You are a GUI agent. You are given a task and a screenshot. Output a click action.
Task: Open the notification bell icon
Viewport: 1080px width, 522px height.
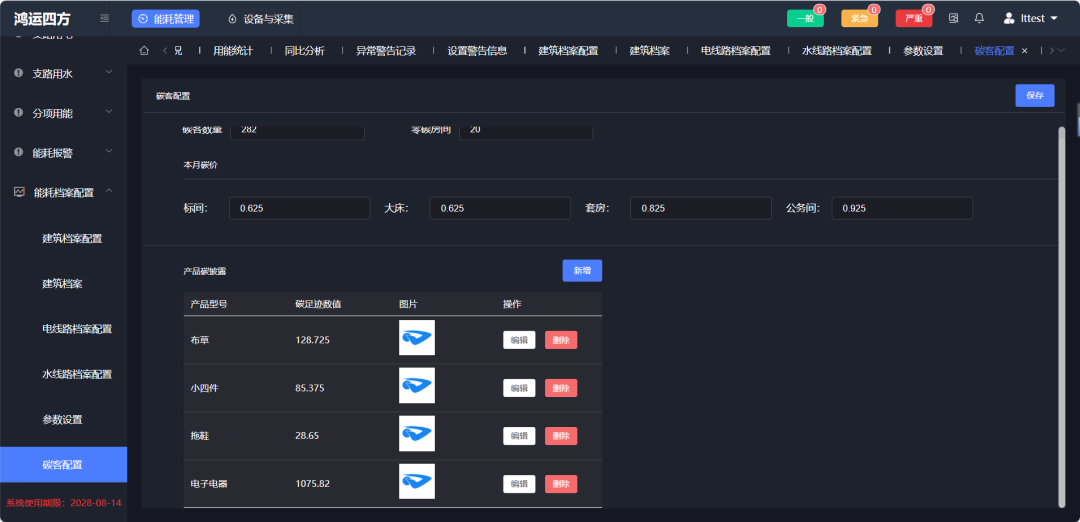tap(979, 18)
